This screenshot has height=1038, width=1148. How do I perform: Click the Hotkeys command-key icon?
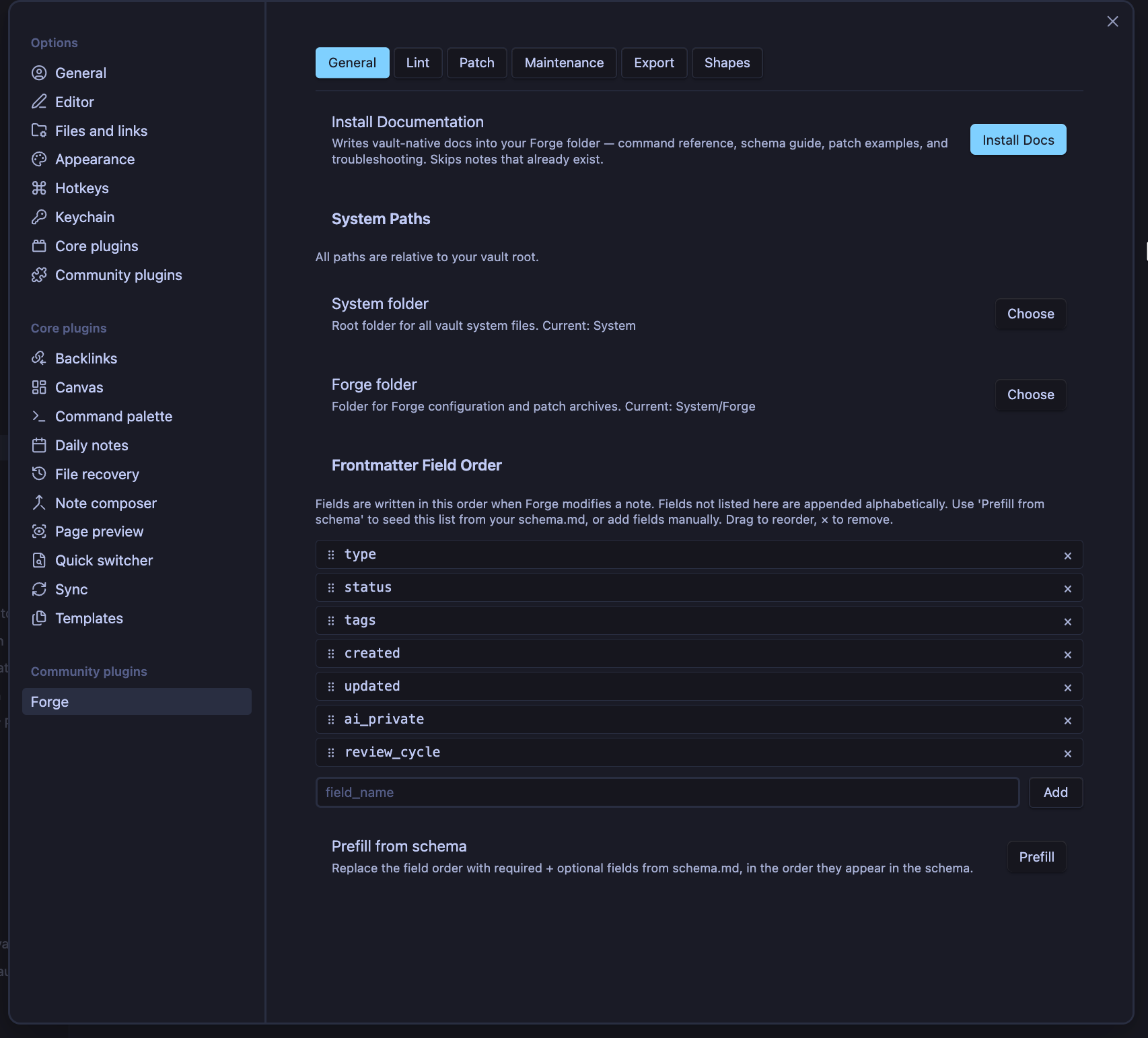coord(39,188)
